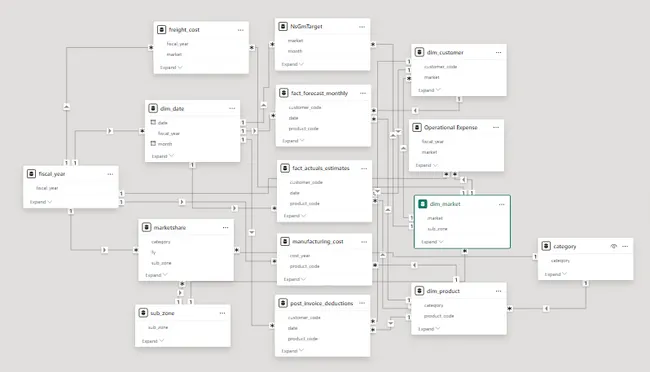650x372 pixels.
Task: Select product_code field in dim_product table
Action: tap(439, 316)
